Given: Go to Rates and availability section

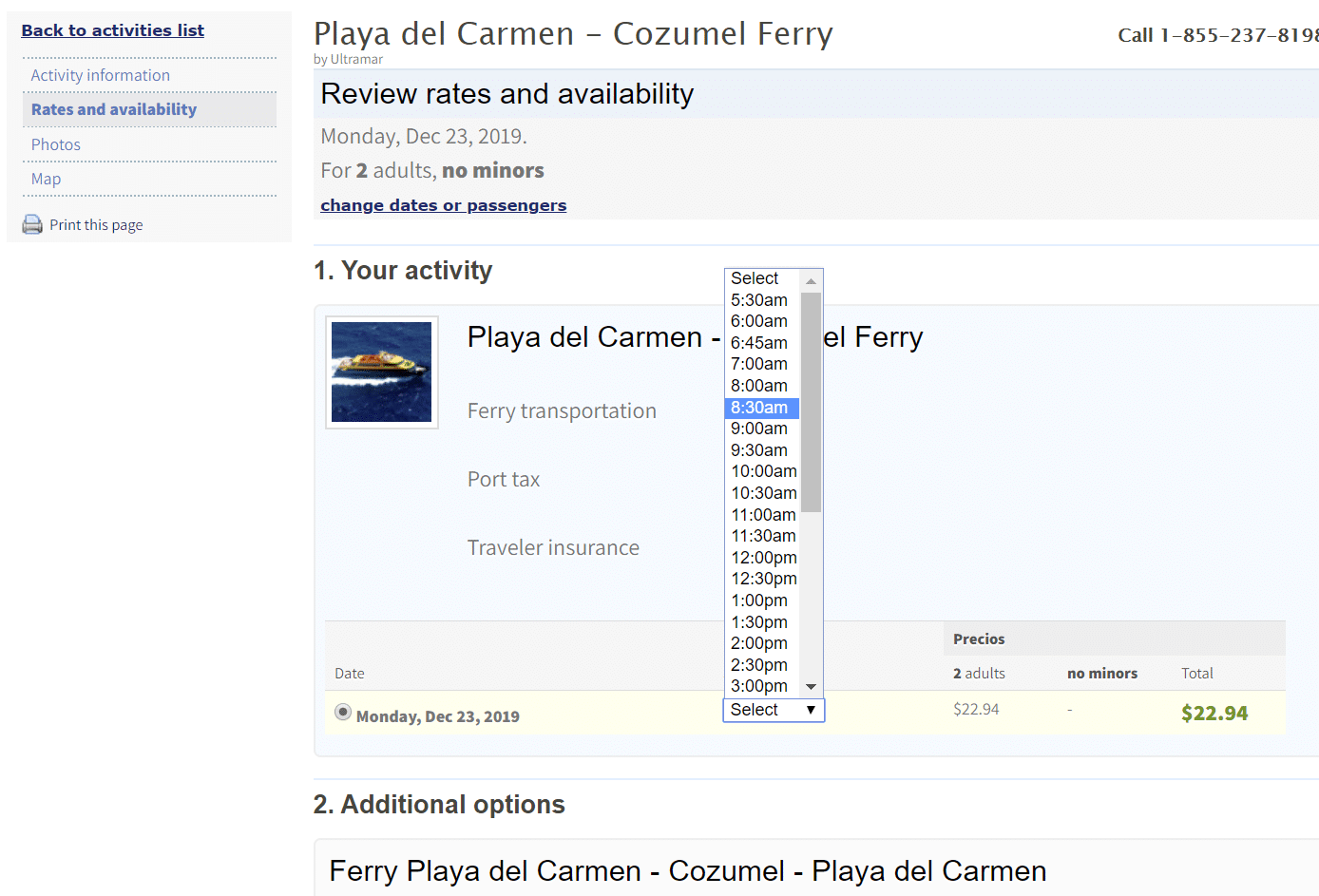Looking at the screenshot, I should click(x=113, y=109).
